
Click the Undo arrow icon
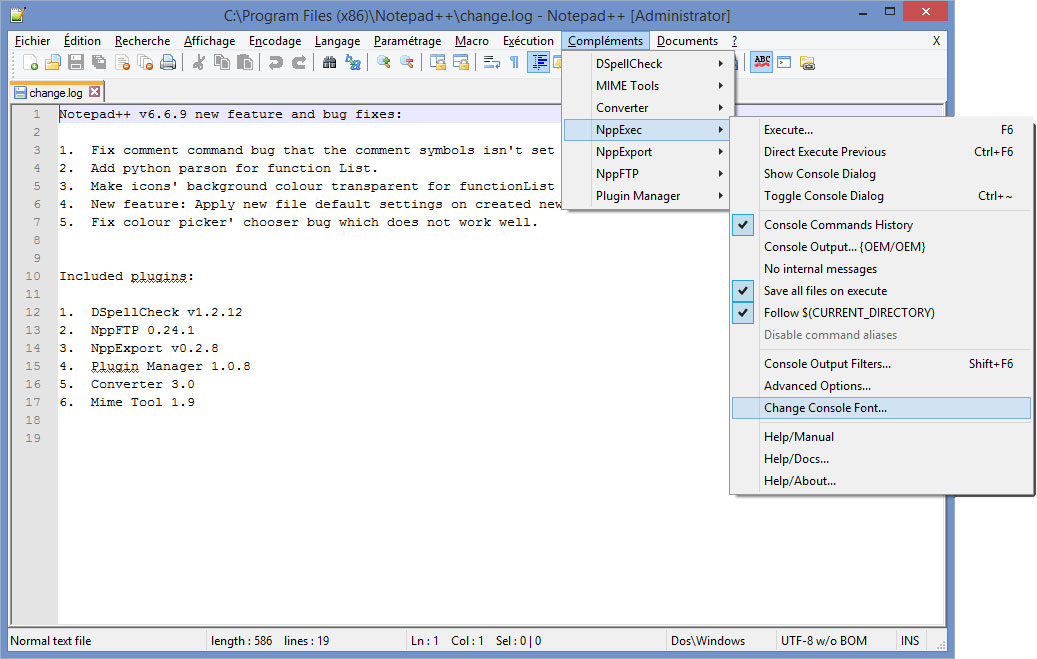pos(276,63)
